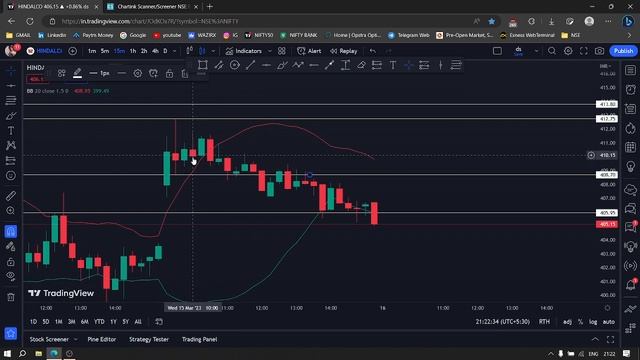This screenshot has height=360, width=640.
Task: Select the 4h timeframe
Action: (x=155, y=51)
